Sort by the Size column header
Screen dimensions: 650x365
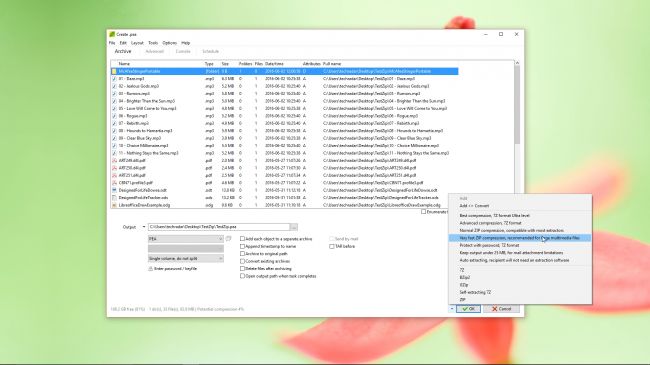click(225, 64)
